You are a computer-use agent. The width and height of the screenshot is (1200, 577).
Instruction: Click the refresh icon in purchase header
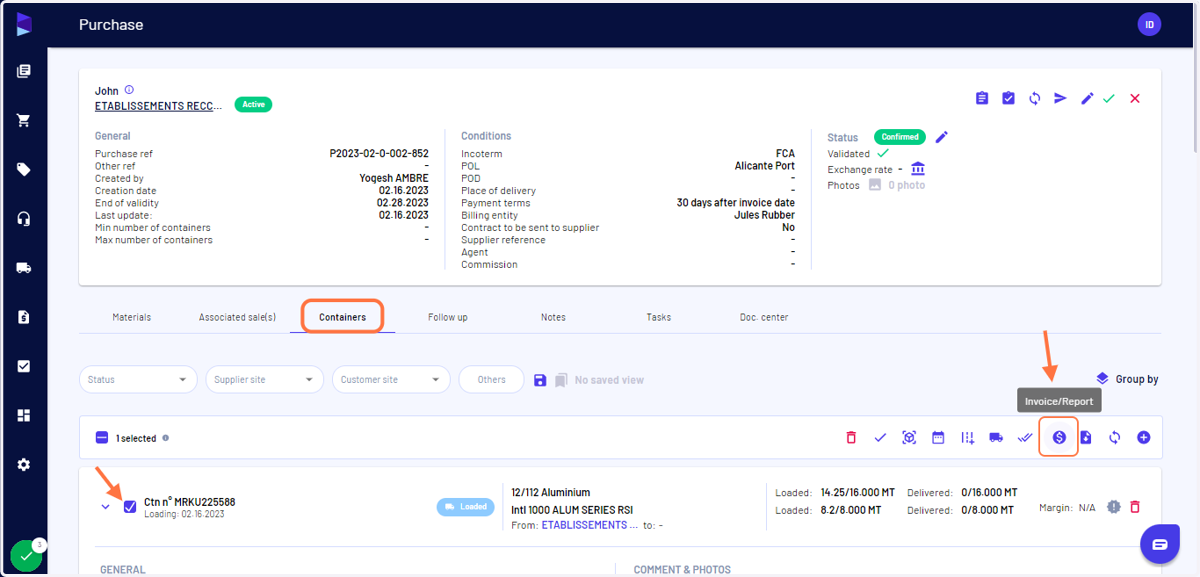(x=1035, y=98)
